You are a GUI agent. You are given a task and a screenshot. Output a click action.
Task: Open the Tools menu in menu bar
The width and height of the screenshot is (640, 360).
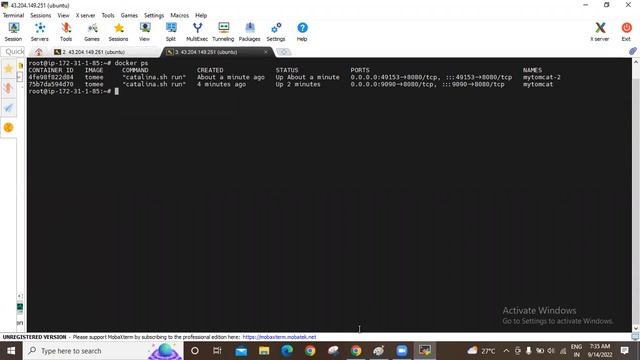click(108, 15)
